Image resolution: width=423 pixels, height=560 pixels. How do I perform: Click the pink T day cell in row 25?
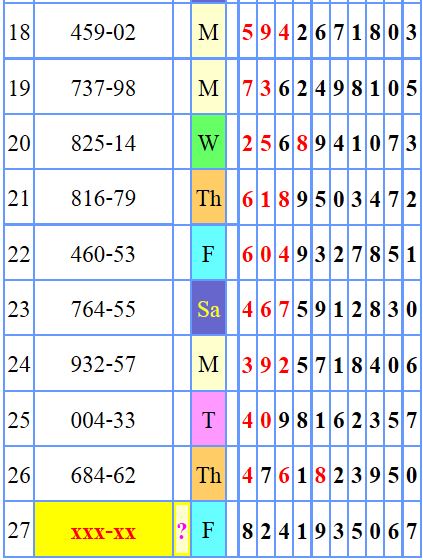click(x=208, y=419)
